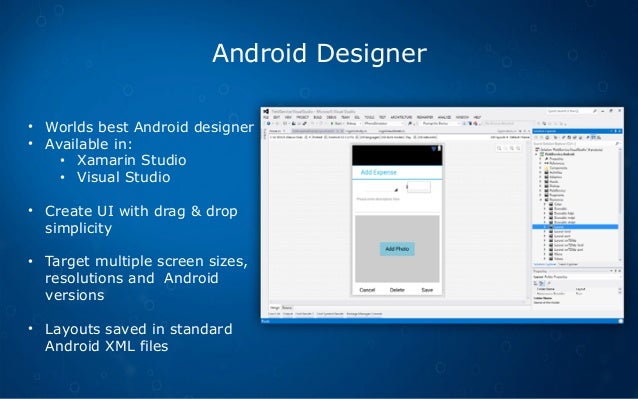This screenshot has width=638, height=399.
Task: Open the BUILD menu
Action: (x=318, y=117)
